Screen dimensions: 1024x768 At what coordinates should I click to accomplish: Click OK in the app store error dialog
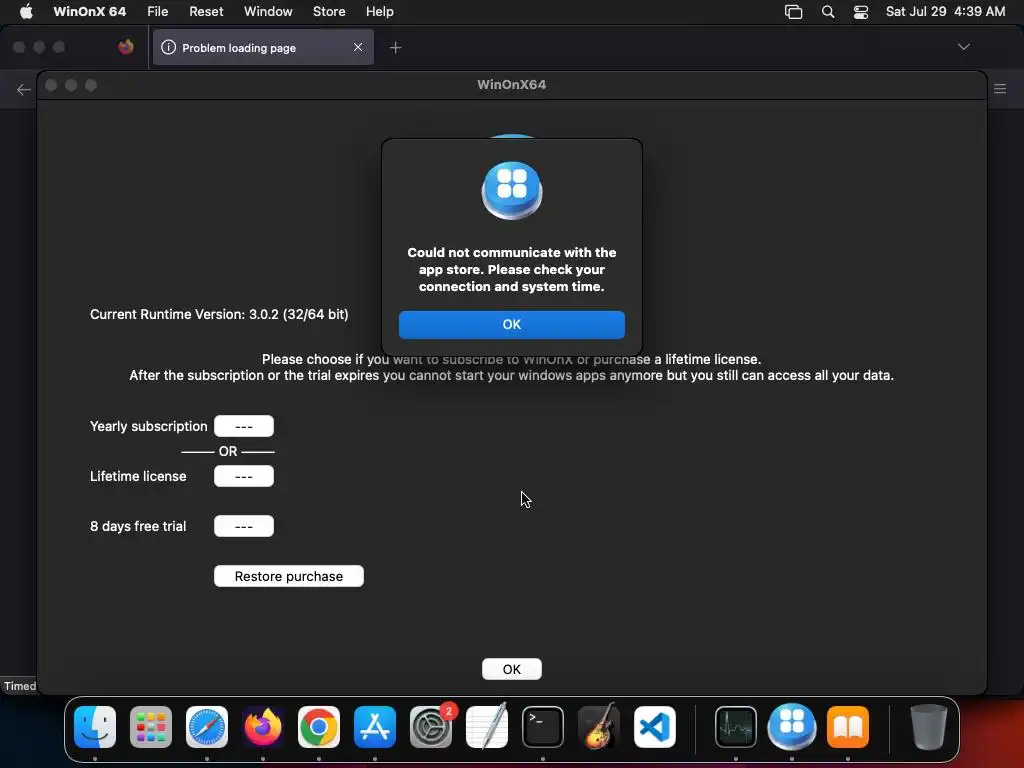coord(511,325)
